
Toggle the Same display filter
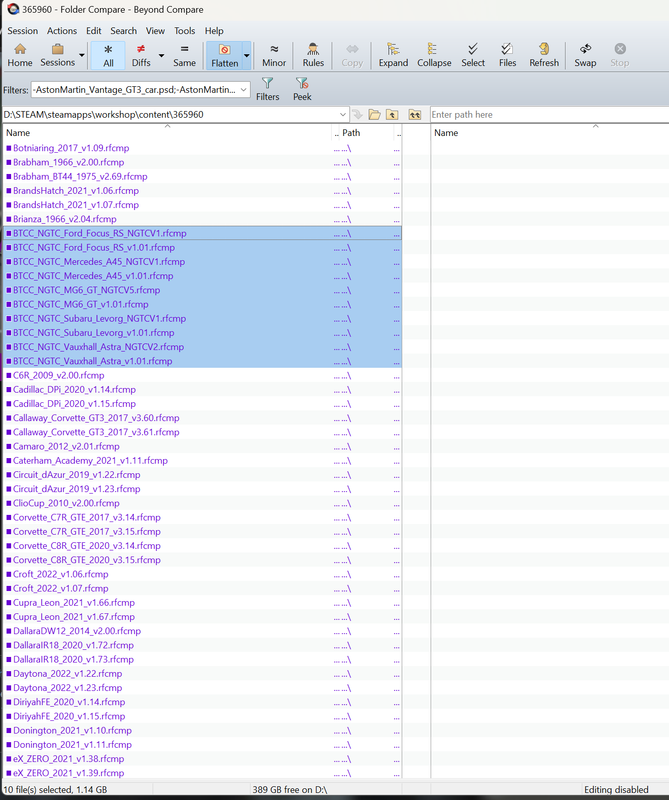tap(184, 55)
